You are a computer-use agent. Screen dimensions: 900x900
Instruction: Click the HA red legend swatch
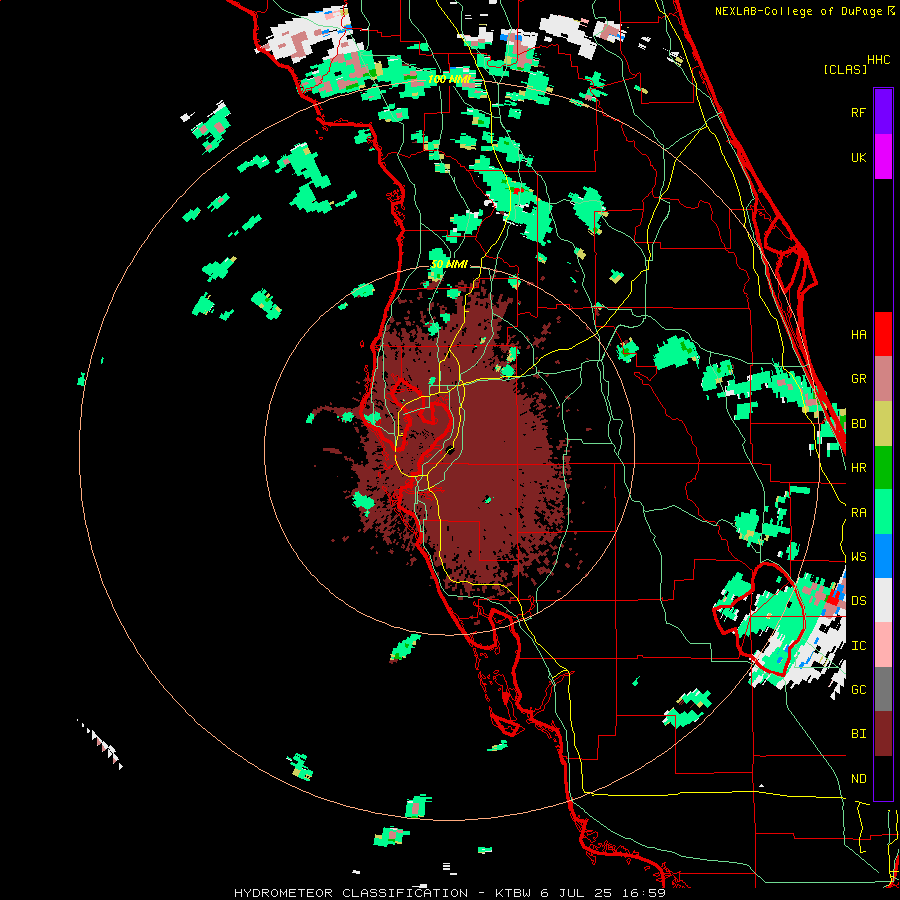[x=883, y=334]
